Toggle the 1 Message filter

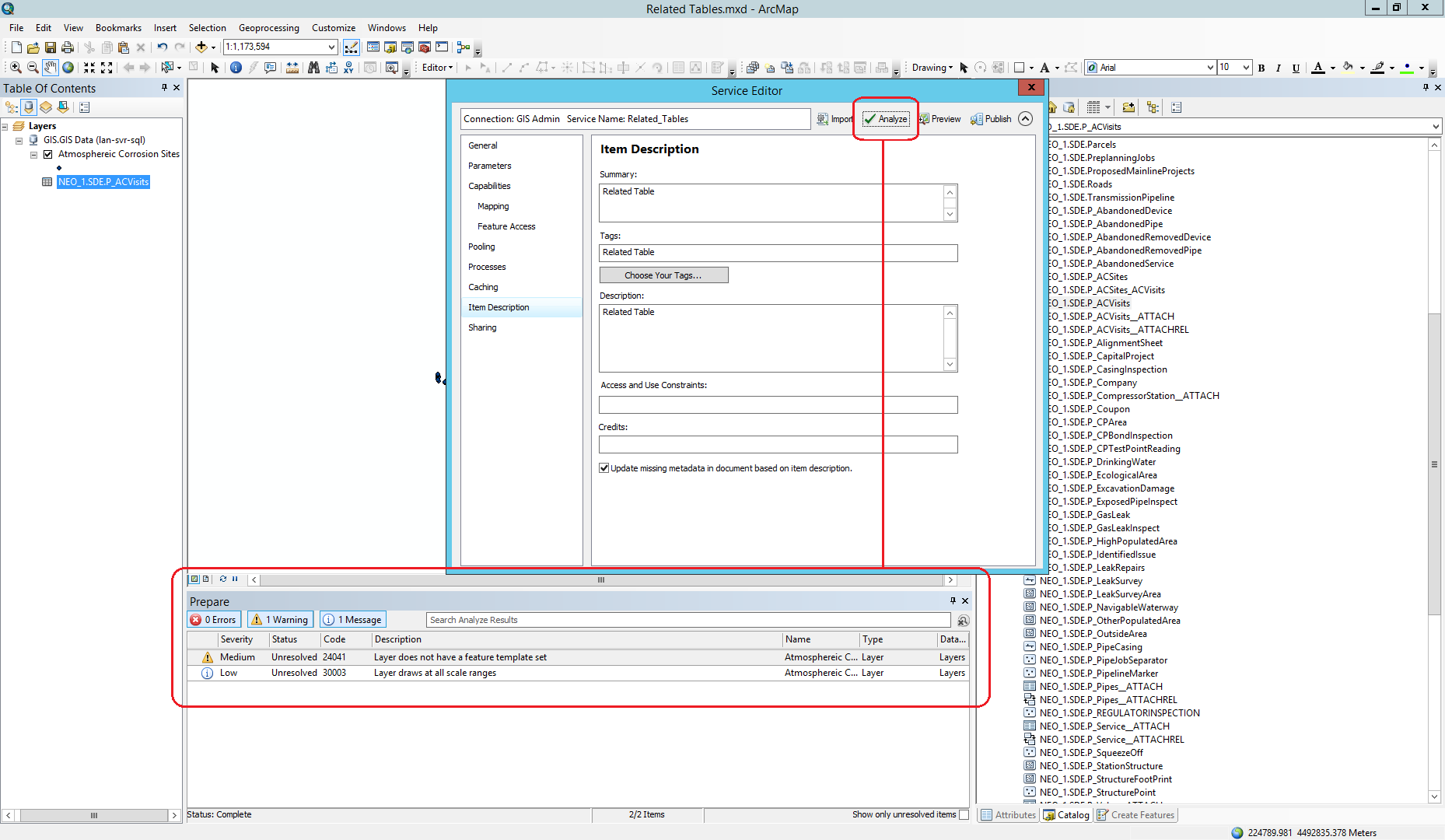(x=353, y=620)
